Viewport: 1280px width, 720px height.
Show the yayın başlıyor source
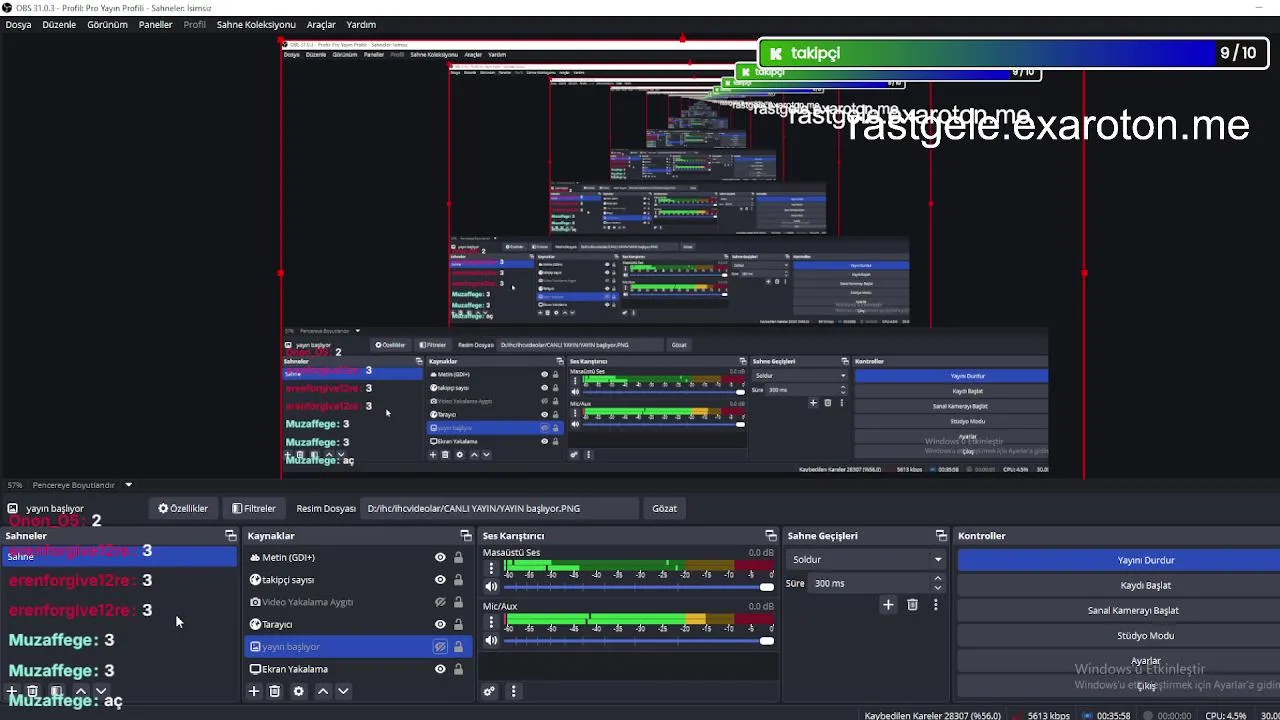(440, 647)
